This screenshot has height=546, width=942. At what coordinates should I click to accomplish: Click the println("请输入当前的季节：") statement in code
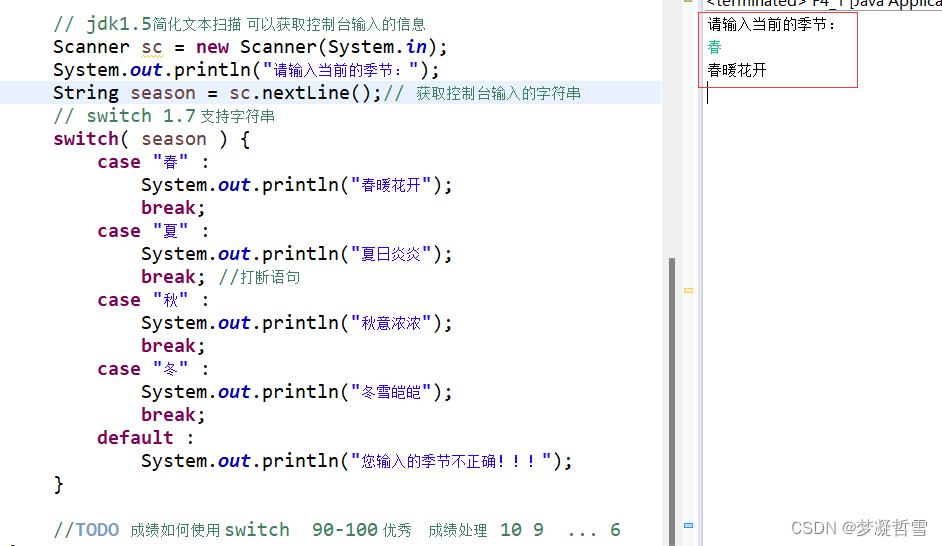[x=246, y=70]
